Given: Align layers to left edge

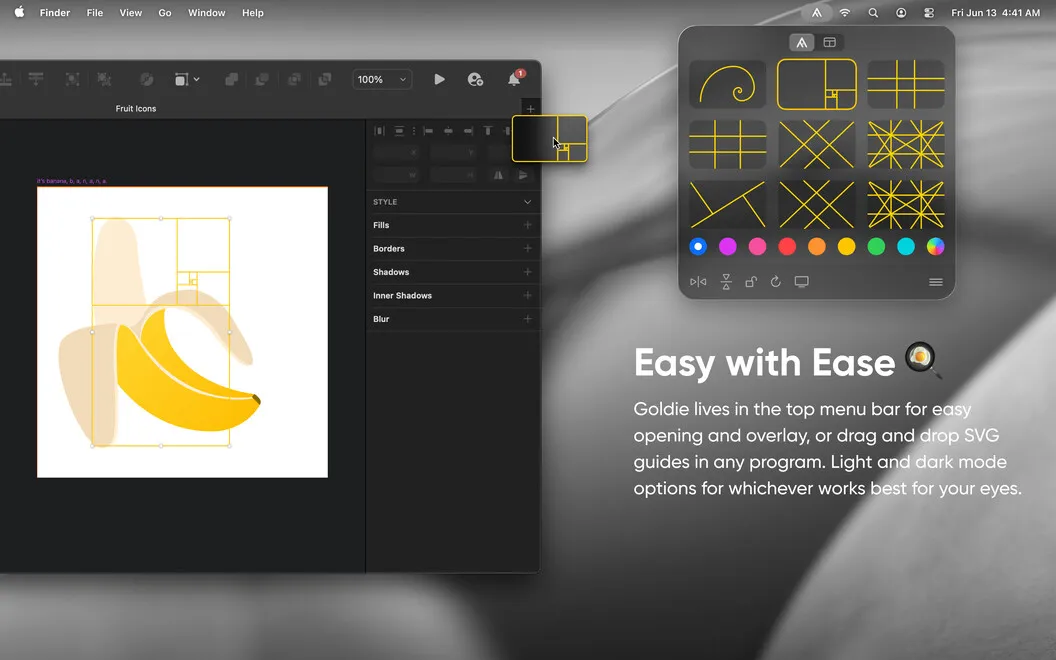Looking at the screenshot, I should [x=428, y=131].
